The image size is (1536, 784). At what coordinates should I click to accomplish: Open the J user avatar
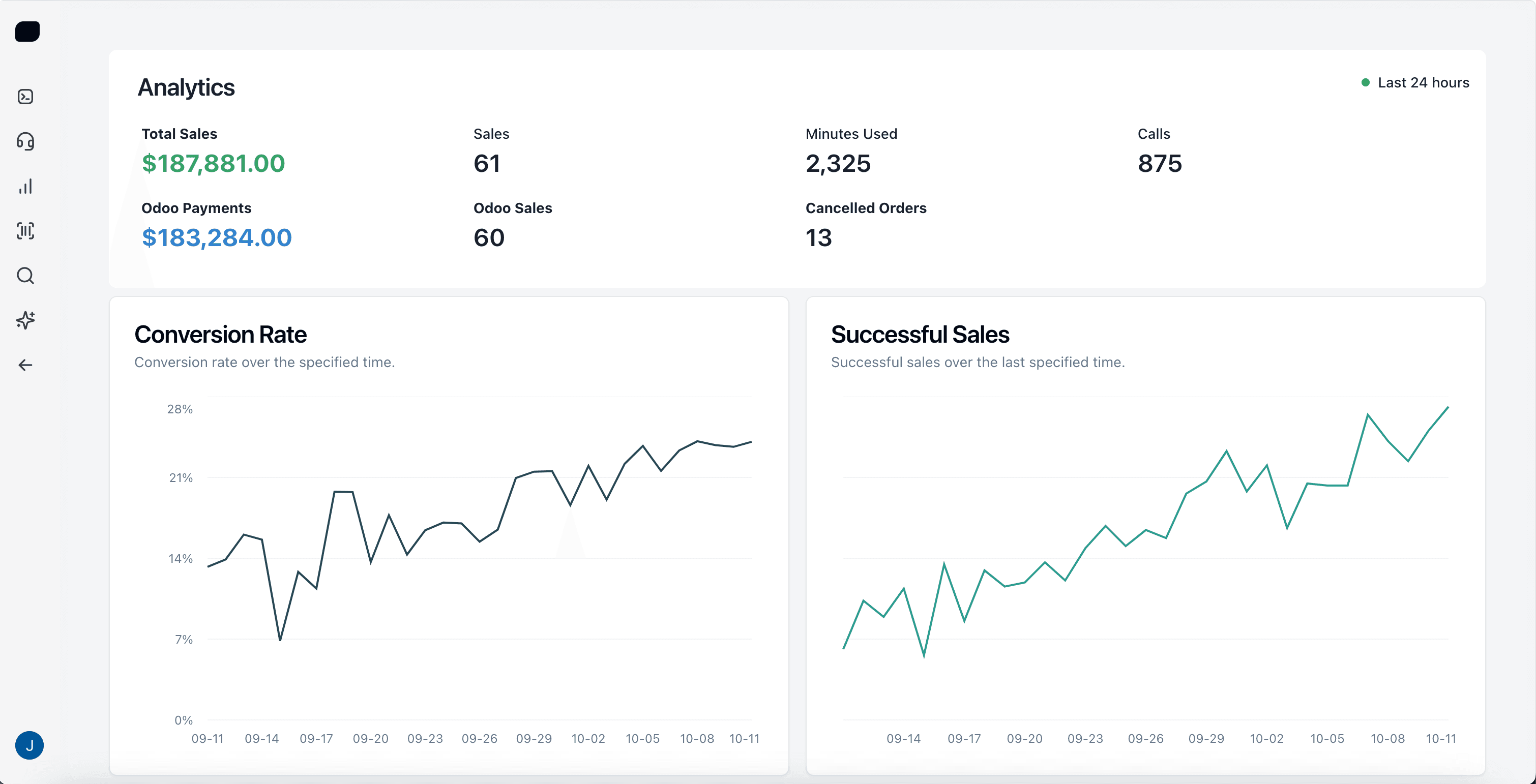pyautogui.click(x=29, y=745)
